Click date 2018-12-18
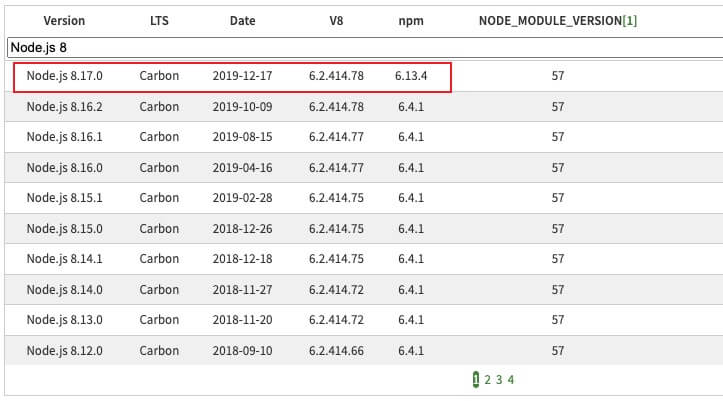 243,259
